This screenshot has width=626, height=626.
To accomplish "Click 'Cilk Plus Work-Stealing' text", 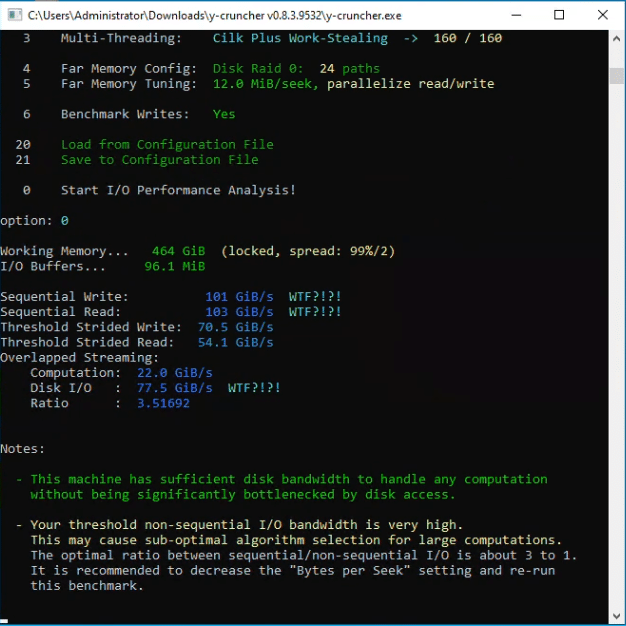I will click(300, 38).
